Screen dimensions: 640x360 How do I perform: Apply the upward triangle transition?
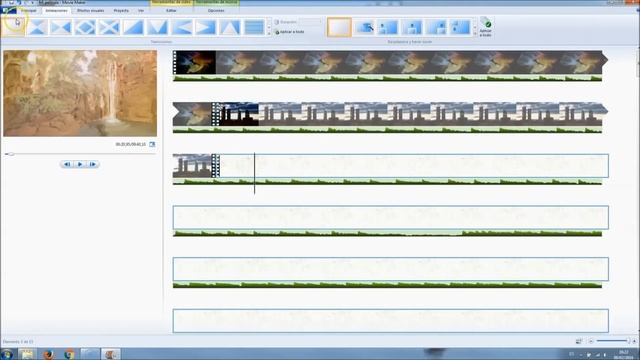click(x=230, y=27)
